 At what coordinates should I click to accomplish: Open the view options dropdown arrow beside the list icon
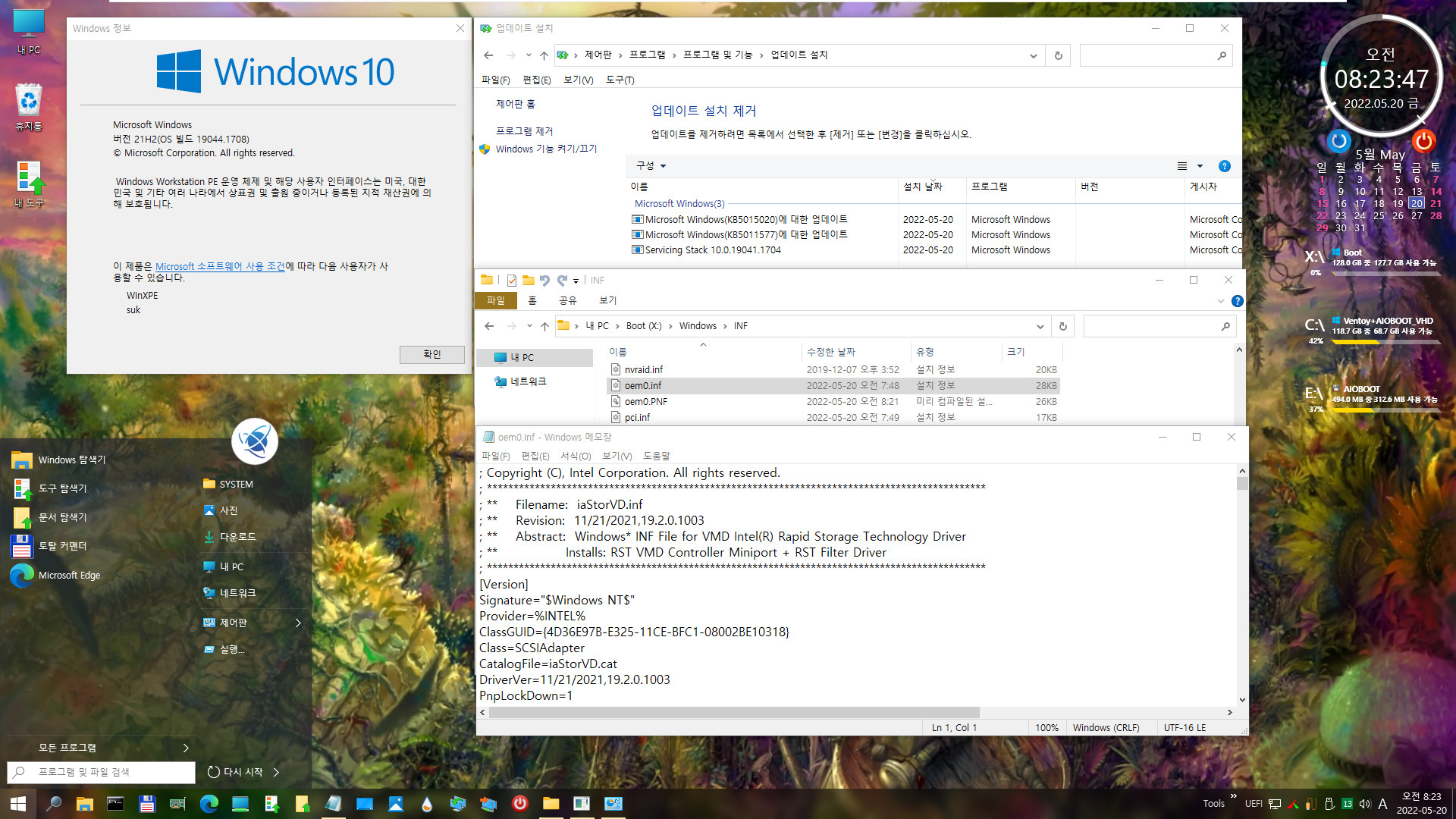(1200, 166)
